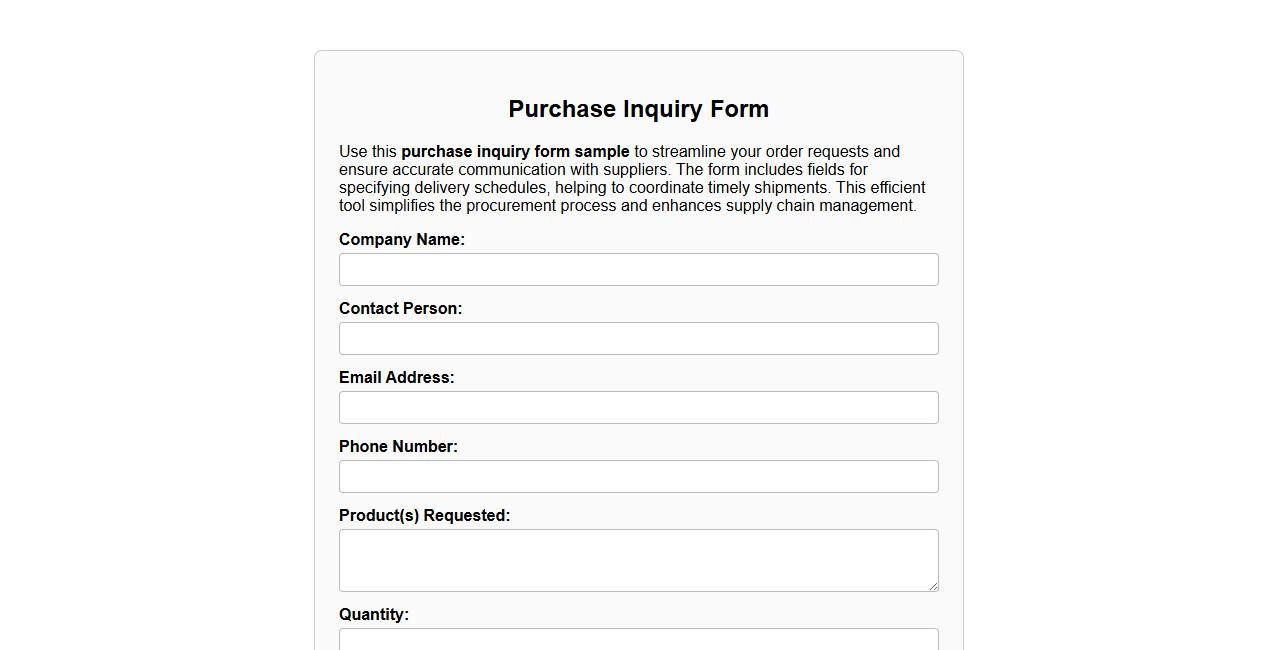Viewport: 1278px width, 650px height.
Task: Click the 'Quantity:' label
Action: (374, 614)
